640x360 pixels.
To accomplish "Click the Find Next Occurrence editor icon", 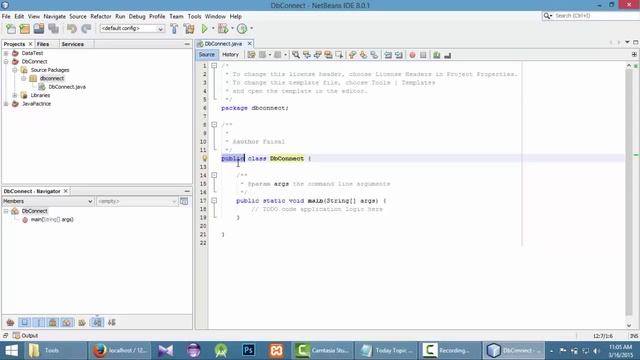I will click(318, 55).
